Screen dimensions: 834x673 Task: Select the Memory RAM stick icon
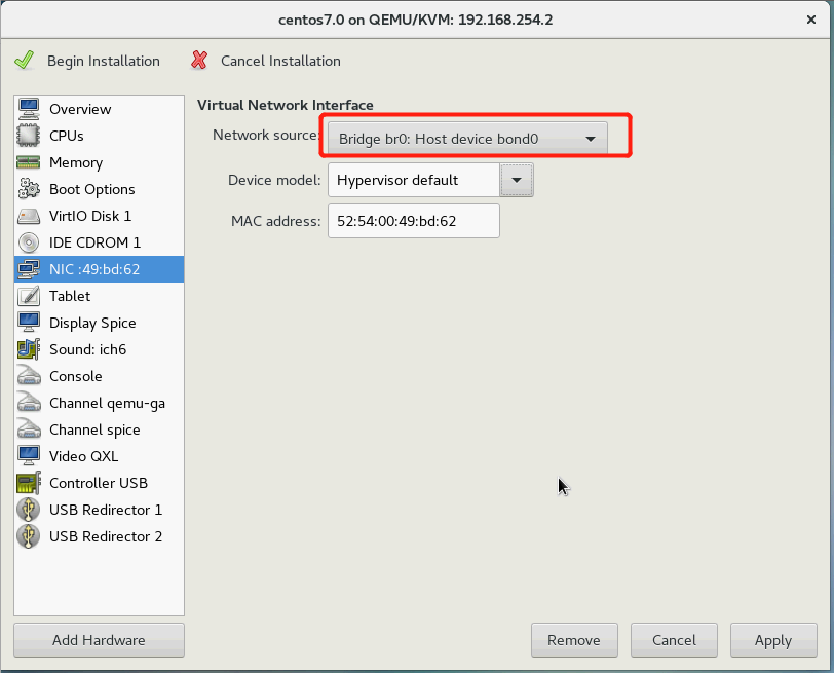tap(28, 162)
